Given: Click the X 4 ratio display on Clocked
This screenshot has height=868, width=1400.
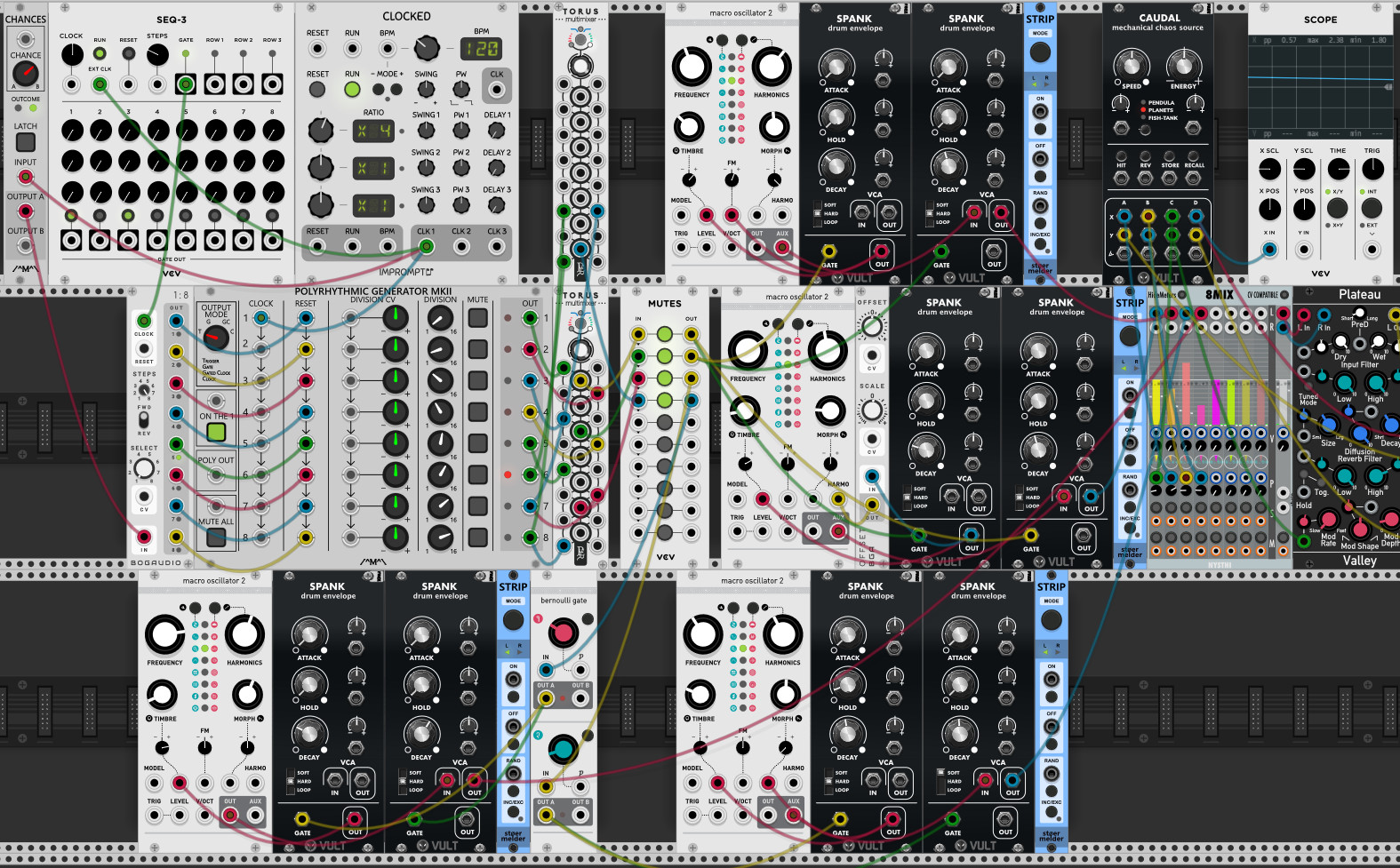Looking at the screenshot, I should [x=374, y=131].
